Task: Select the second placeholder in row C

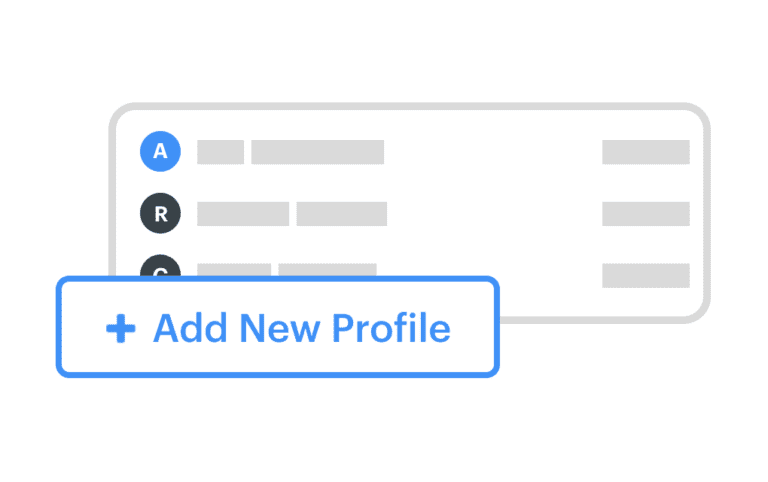Action: 327,269
